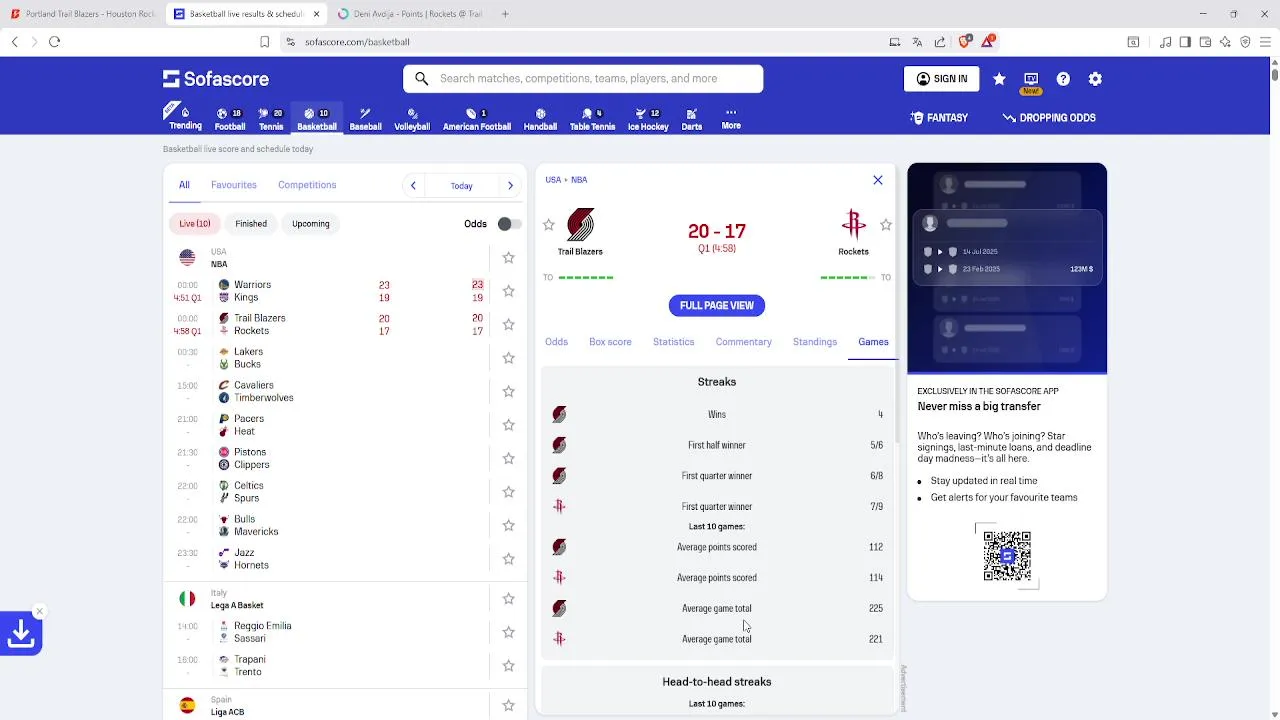
Task: Open the Sofascore help question icon
Action: [x=1063, y=79]
